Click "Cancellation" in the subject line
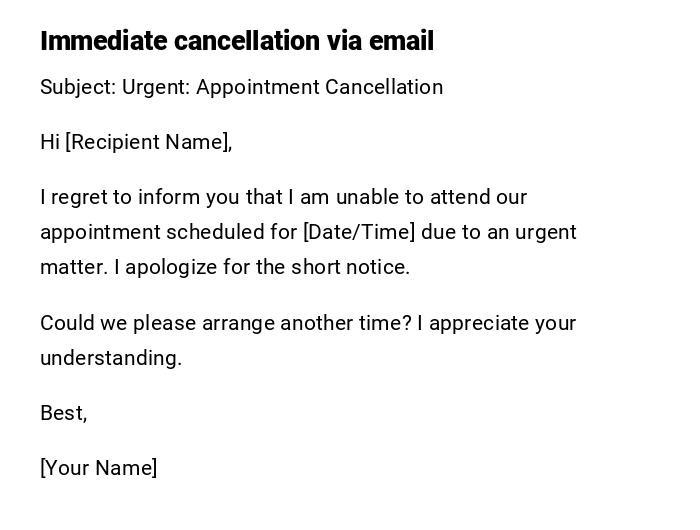This screenshot has height=530, width=700. pos(386,87)
